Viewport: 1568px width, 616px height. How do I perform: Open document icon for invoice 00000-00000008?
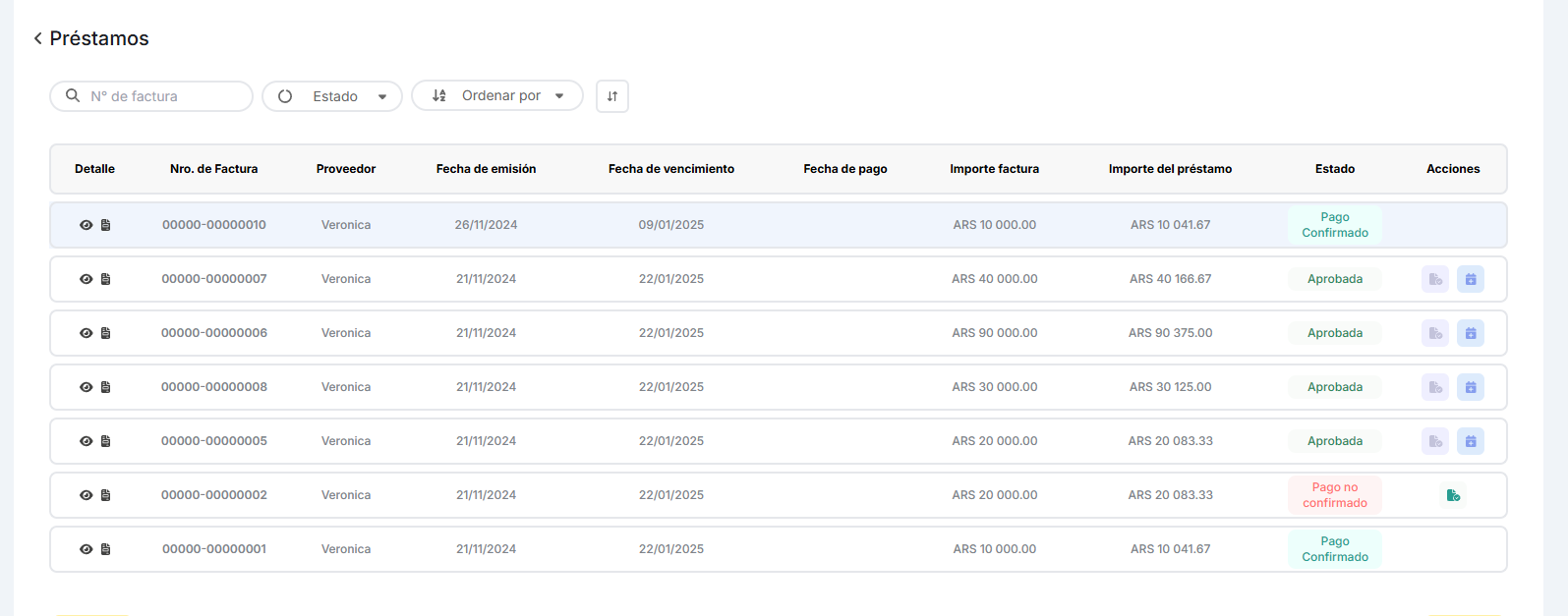pos(106,387)
